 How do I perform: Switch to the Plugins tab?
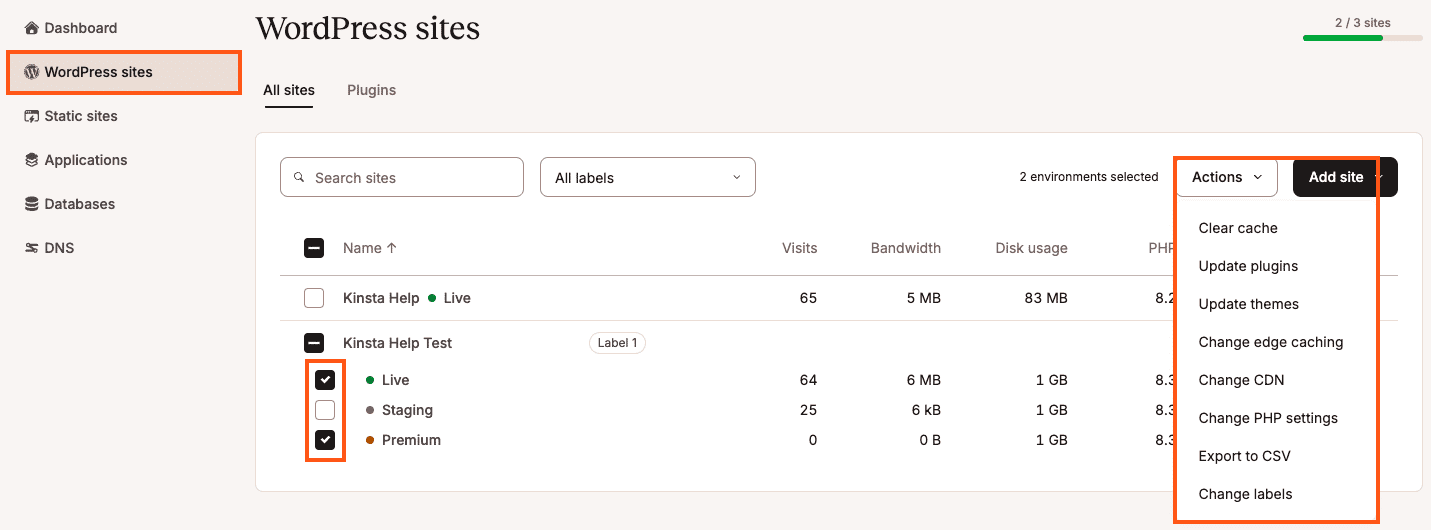[x=371, y=90]
